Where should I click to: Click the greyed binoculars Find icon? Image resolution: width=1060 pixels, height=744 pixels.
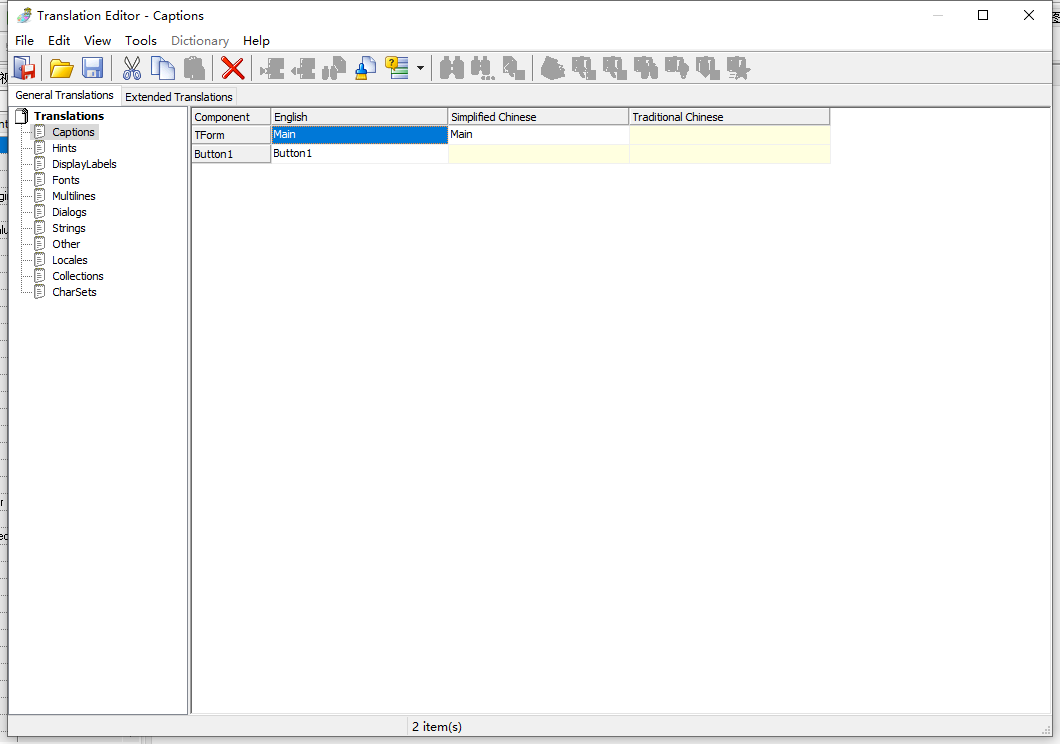452,68
